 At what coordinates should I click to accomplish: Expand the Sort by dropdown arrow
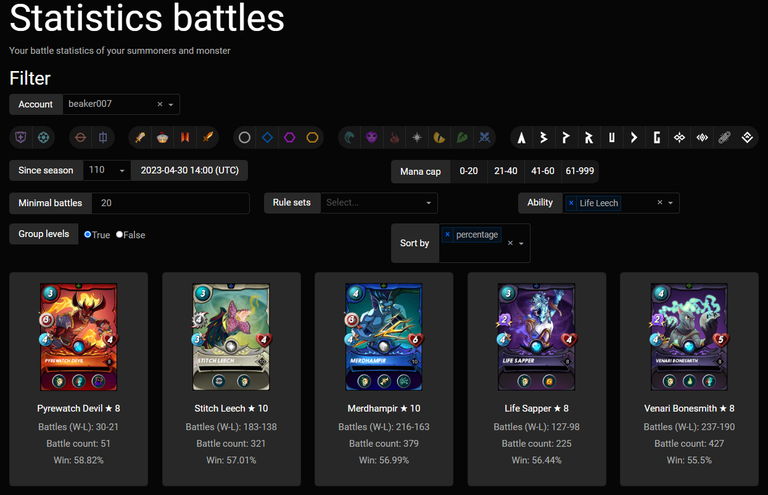[x=521, y=243]
